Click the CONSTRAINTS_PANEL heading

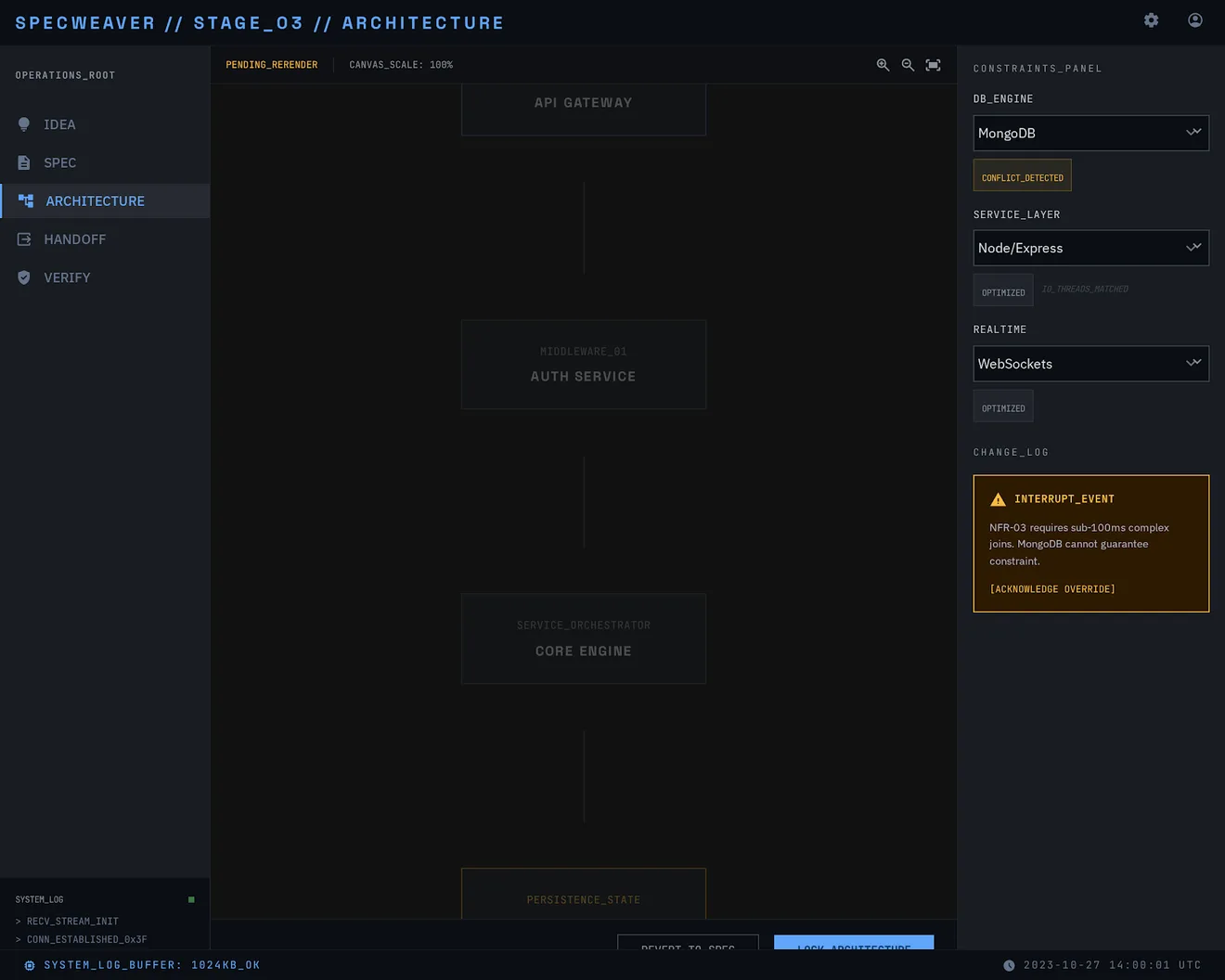coord(1038,69)
